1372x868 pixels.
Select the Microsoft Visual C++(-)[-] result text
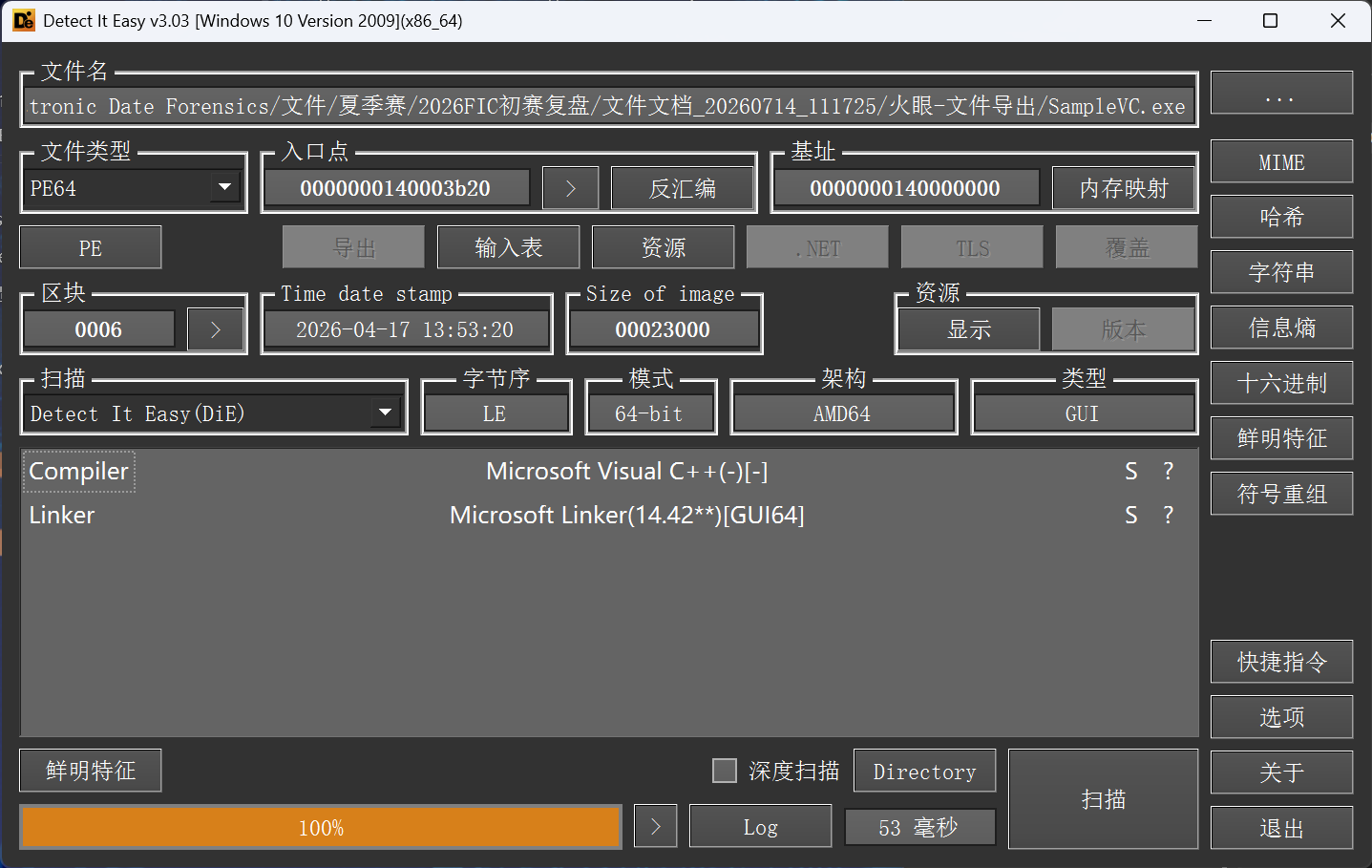point(627,471)
